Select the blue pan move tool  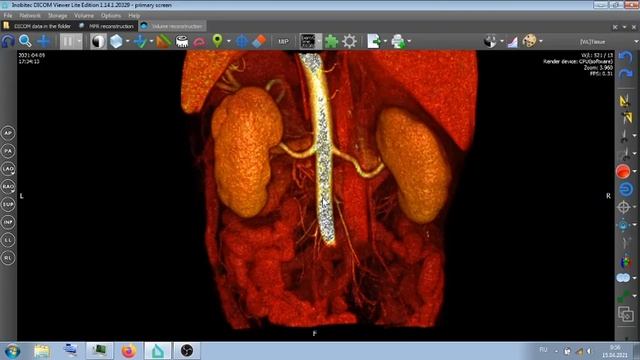(43, 41)
